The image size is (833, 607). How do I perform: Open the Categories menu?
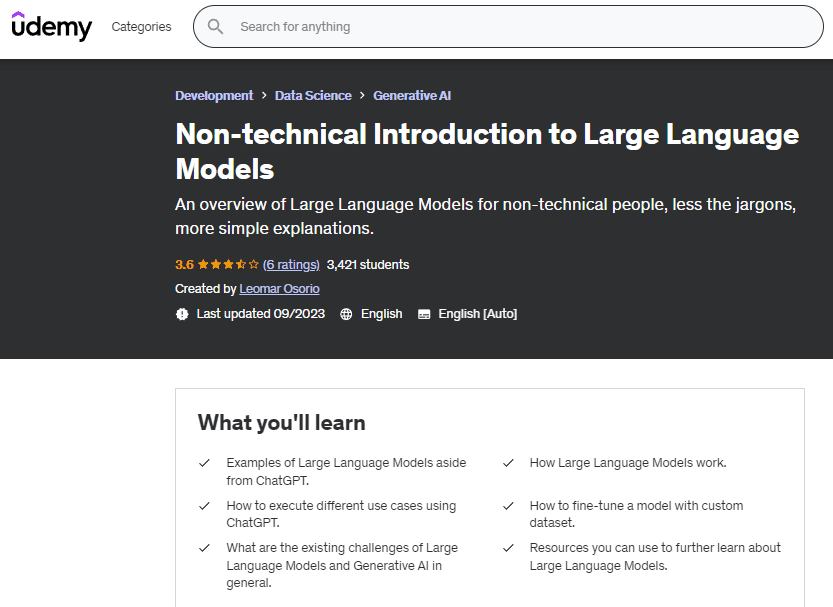coord(141,27)
